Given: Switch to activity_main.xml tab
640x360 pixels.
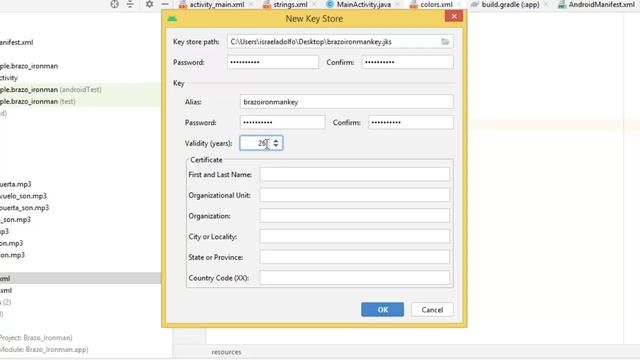Looking at the screenshot, I should tap(217, 4).
